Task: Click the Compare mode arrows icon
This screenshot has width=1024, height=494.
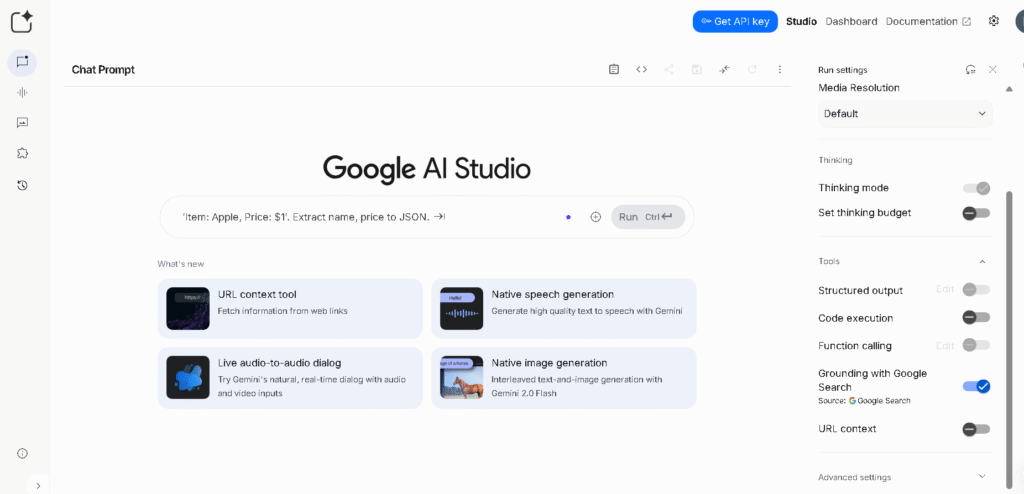Action: [724, 69]
